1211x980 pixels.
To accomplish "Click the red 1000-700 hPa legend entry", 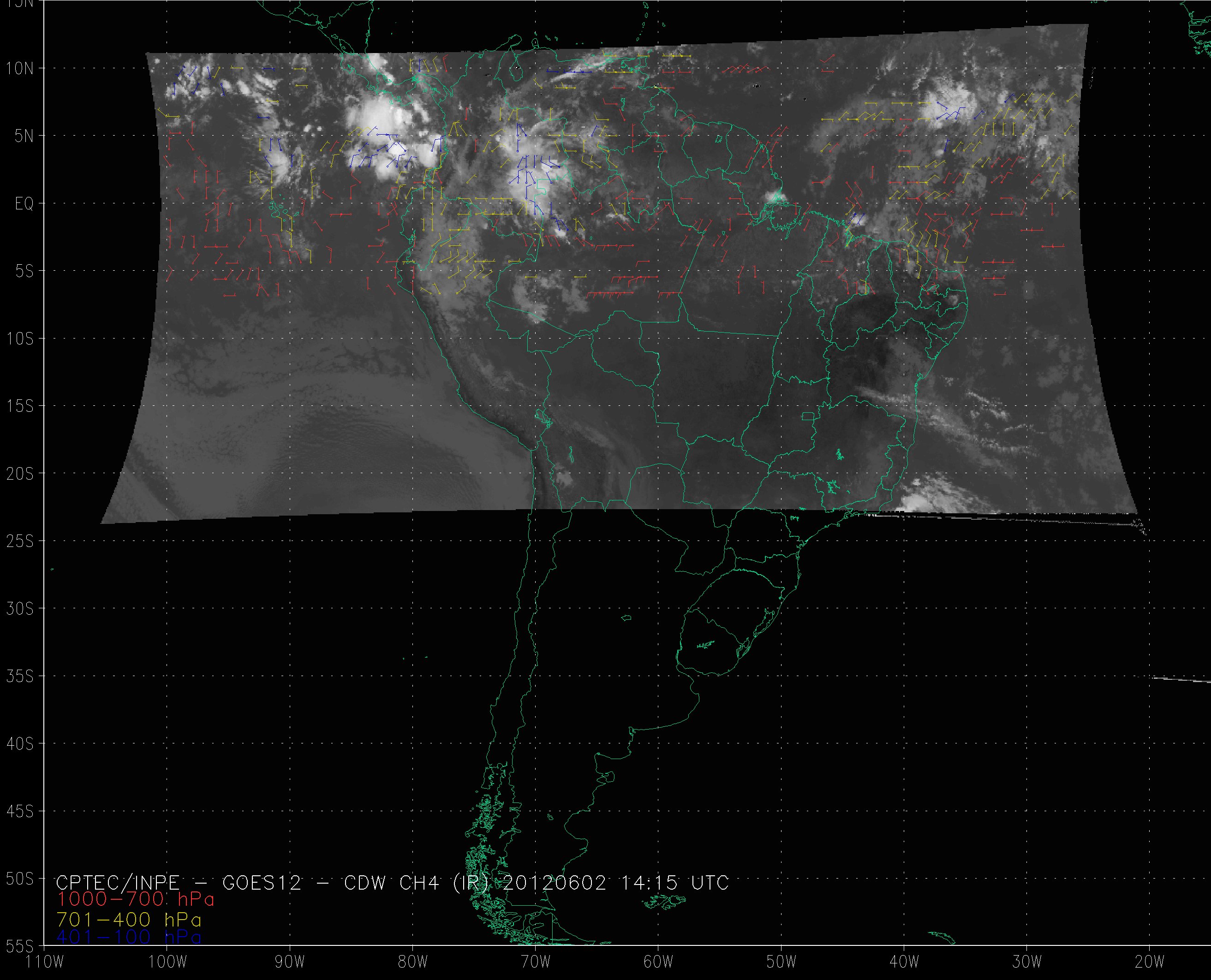I will click(136, 899).
